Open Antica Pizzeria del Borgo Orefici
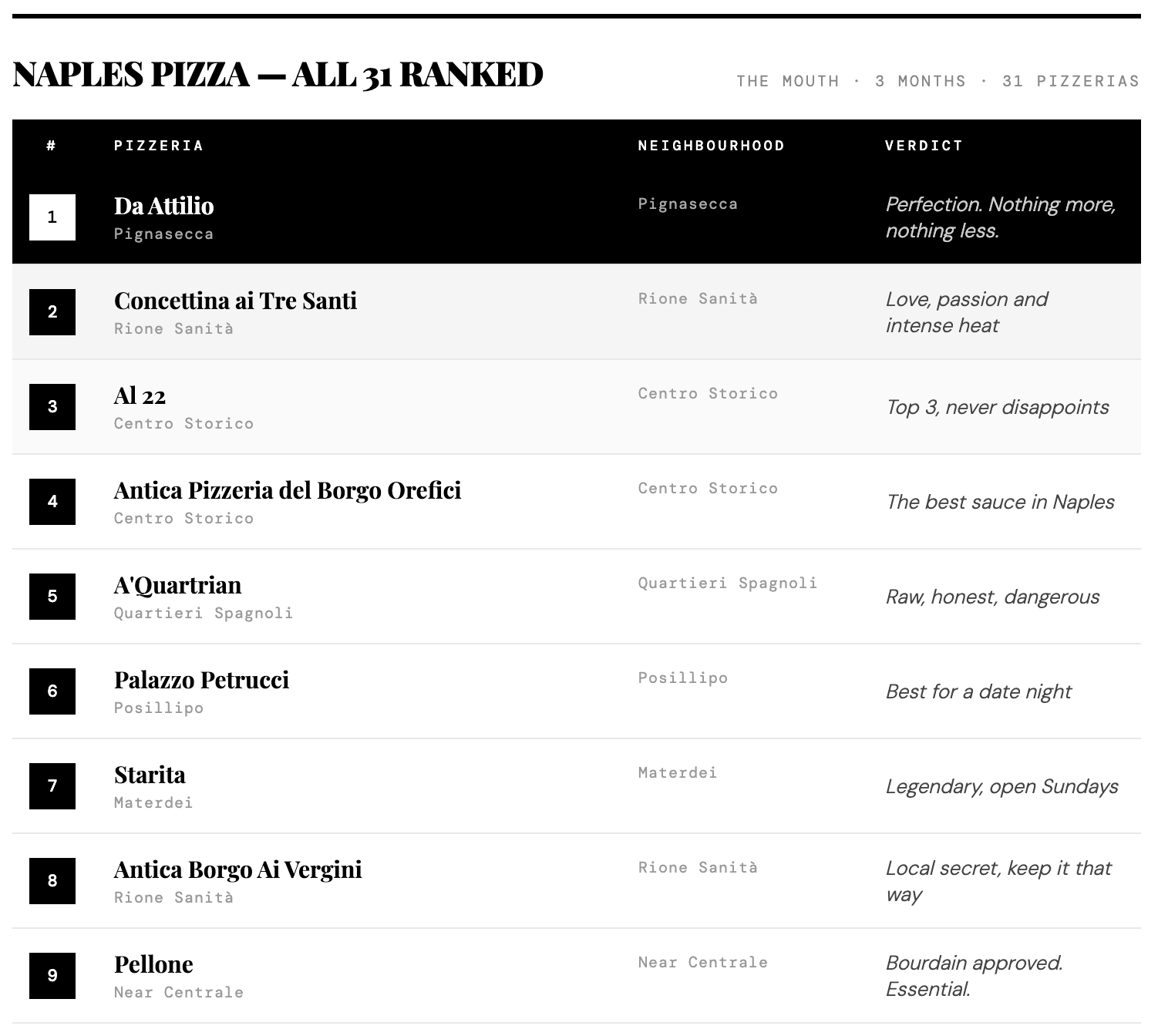This screenshot has width=1158, height=1036. point(288,490)
